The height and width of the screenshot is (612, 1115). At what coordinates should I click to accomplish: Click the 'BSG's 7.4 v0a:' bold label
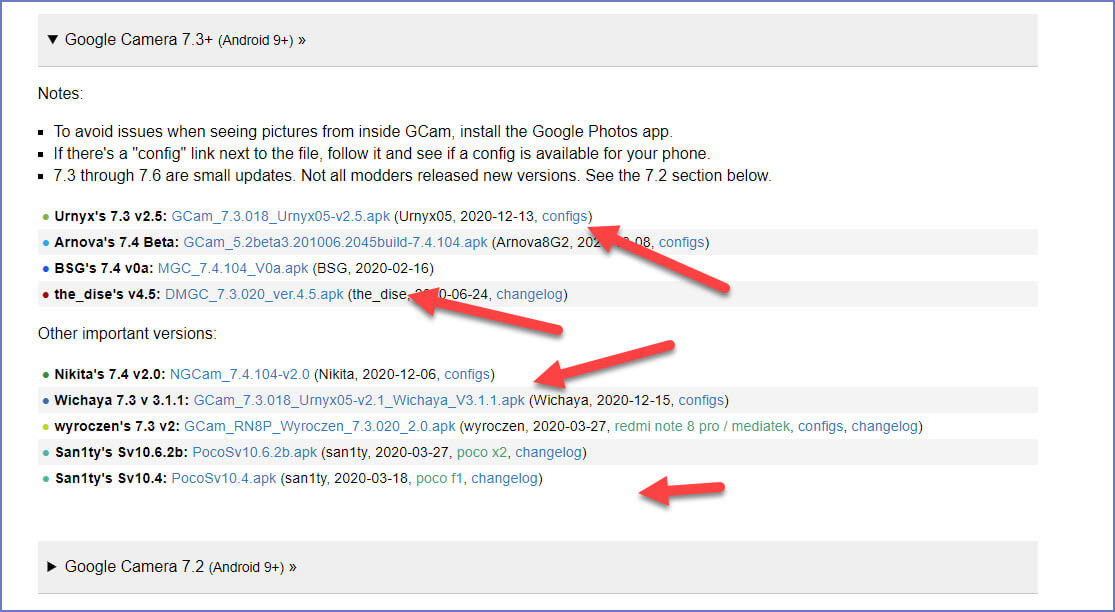pyautogui.click(x=104, y=269)
